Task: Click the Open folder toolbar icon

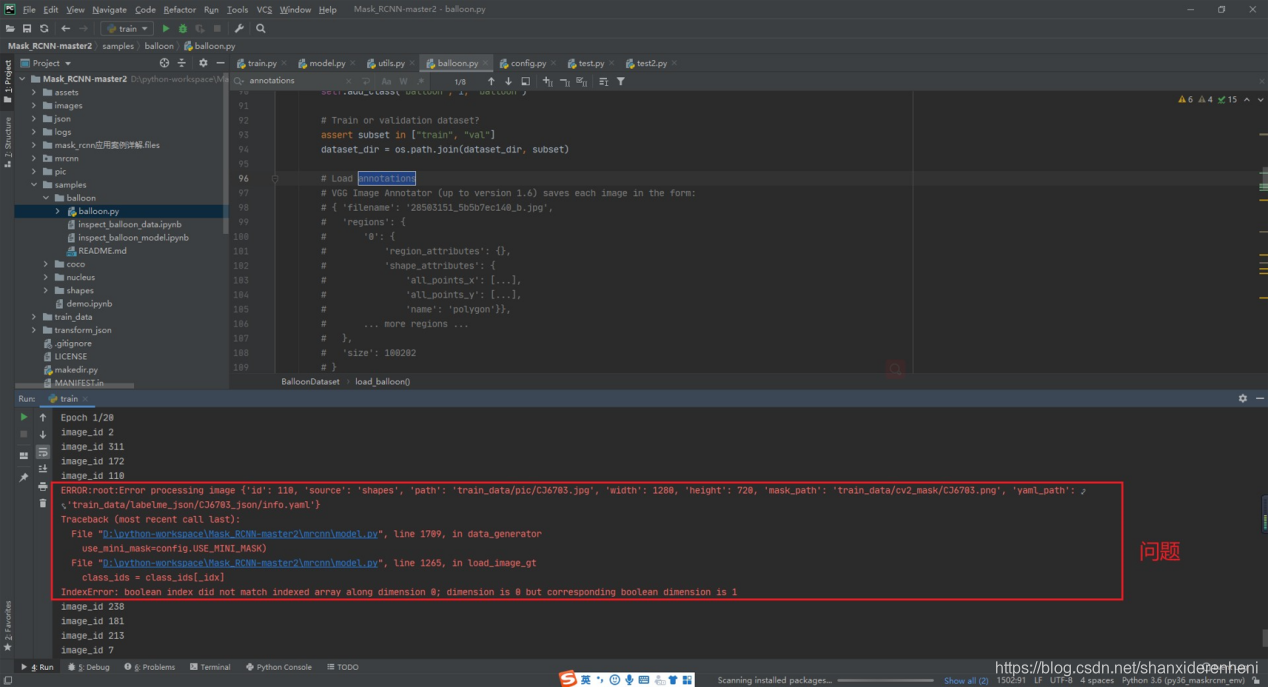Action: (x=10, y=29)
